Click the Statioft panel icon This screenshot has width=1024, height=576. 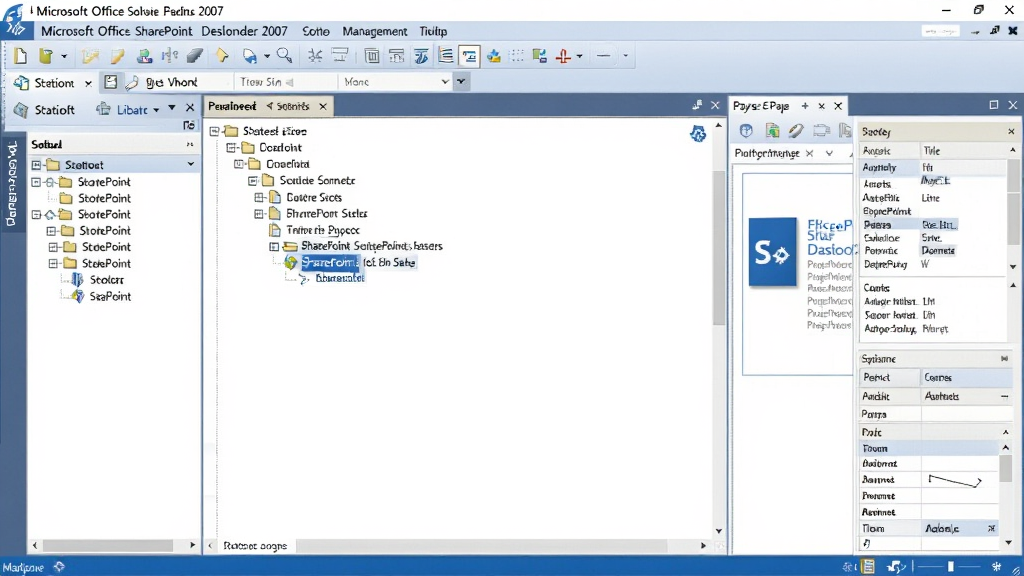point(21,110)
